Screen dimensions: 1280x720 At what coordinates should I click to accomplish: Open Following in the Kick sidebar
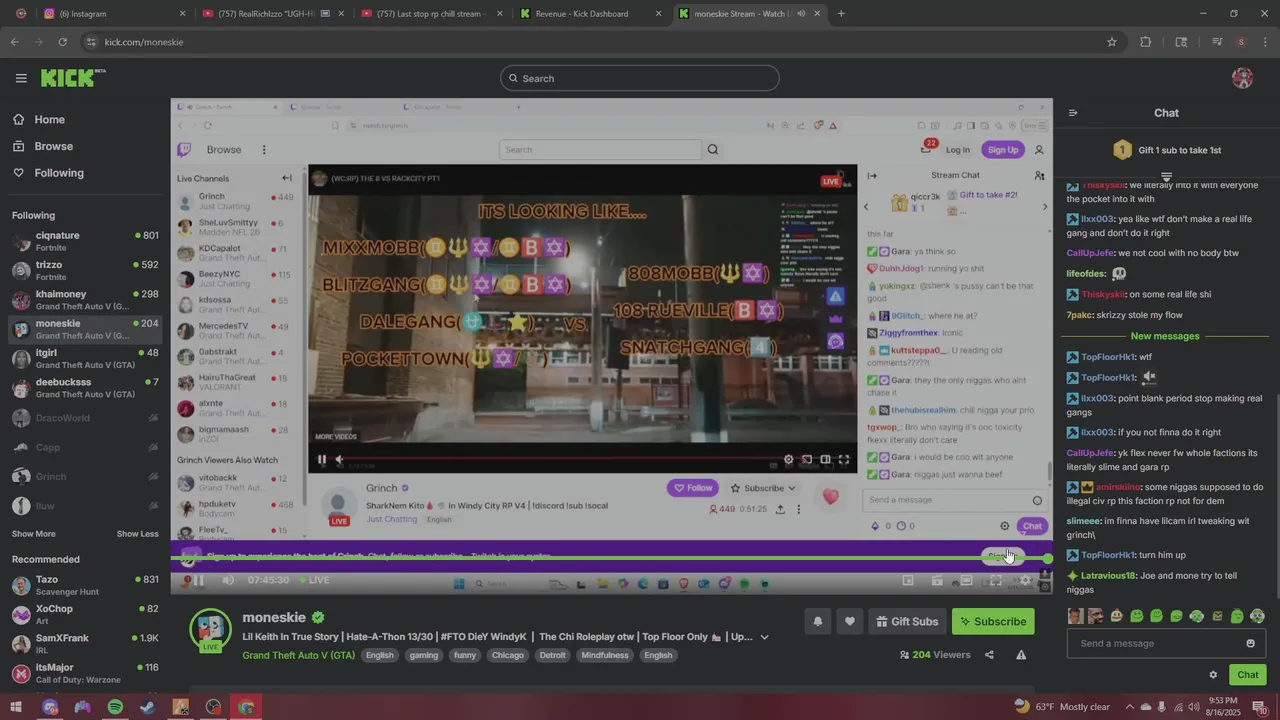tap(48, 173)
